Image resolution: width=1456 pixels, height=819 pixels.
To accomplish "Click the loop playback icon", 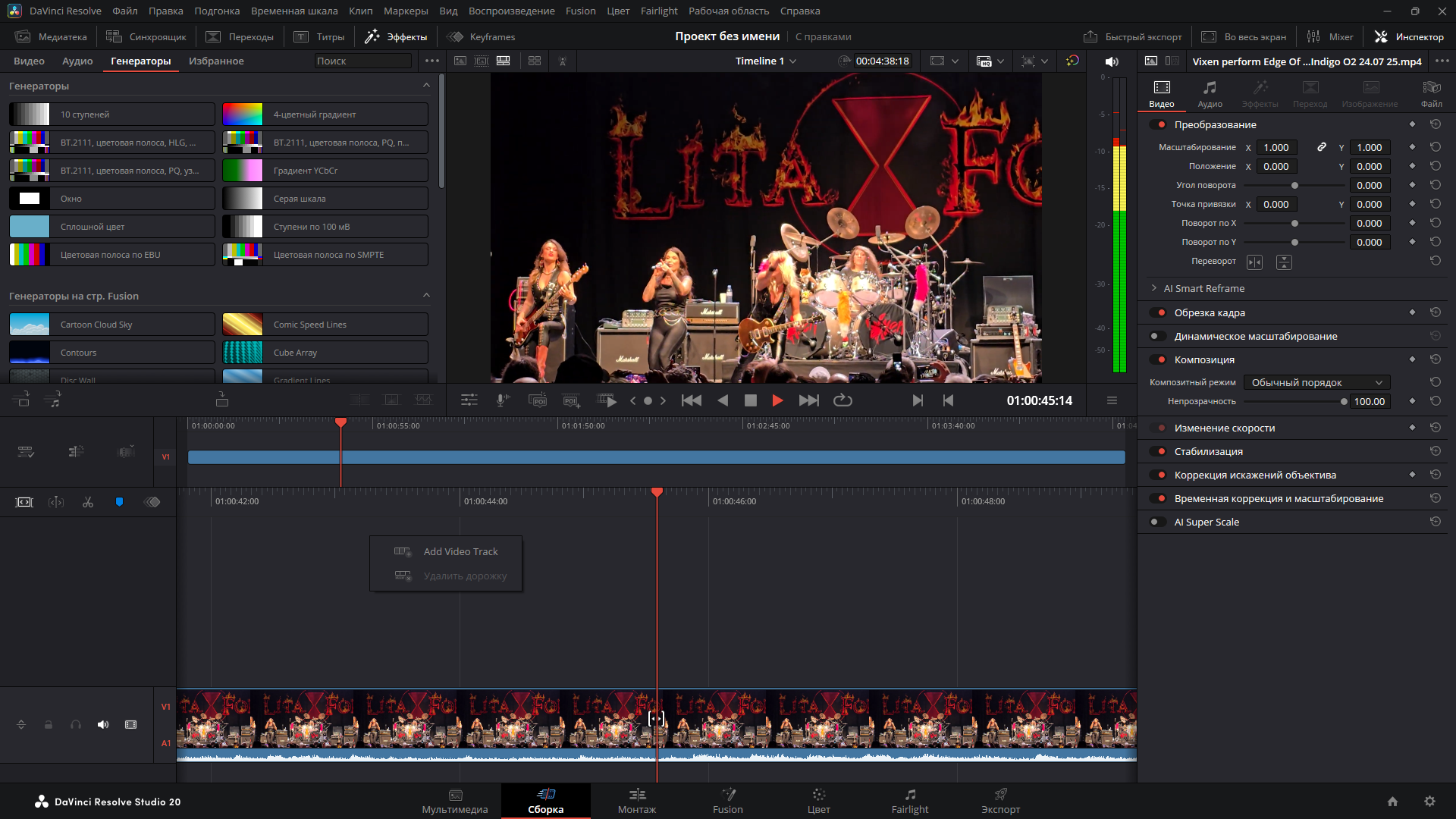I will click(843, 400).
